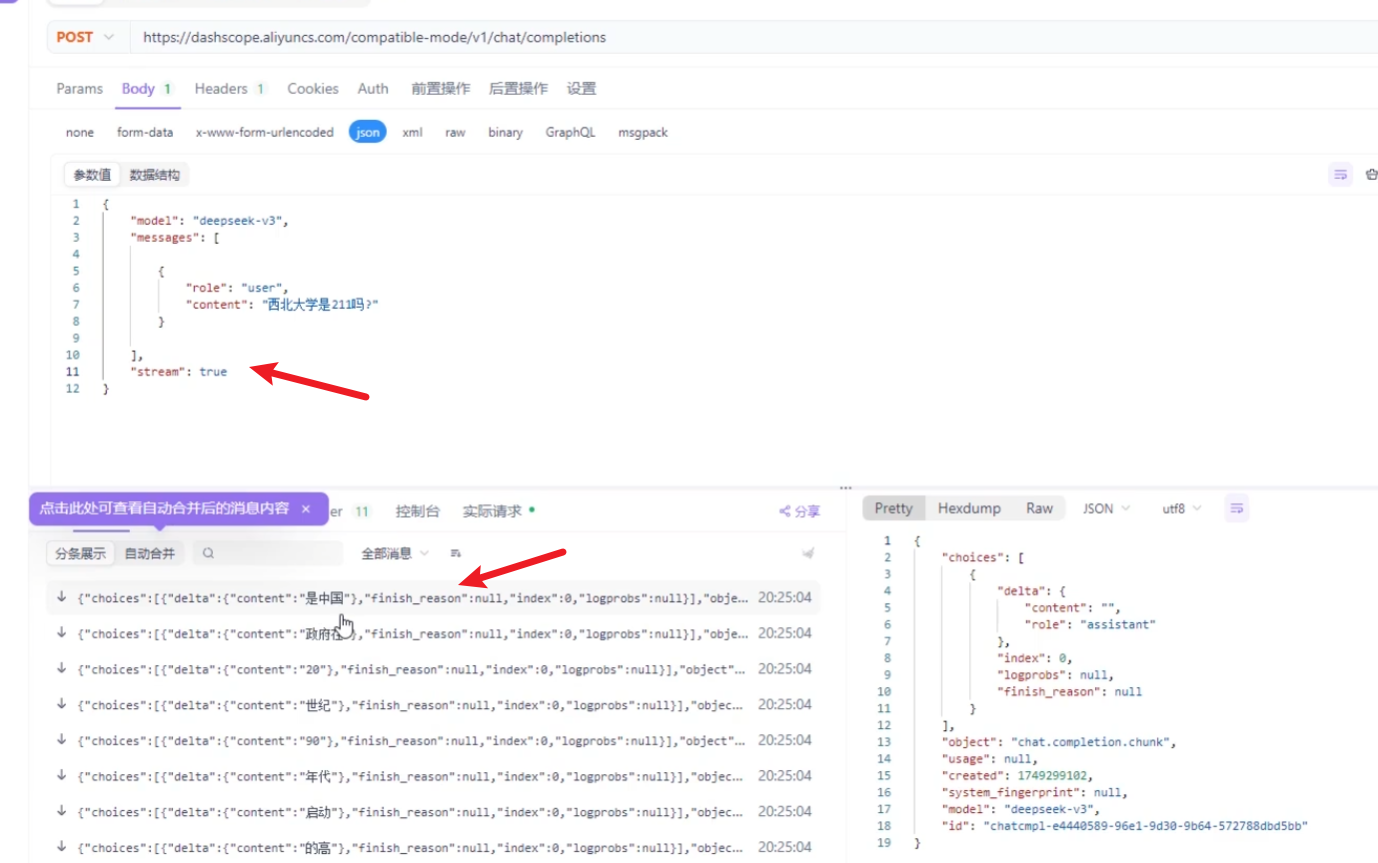Screen dimensions: 1378x863
Task: Close the purple auto-merge tooltip
Action: (x=306, y=509)
